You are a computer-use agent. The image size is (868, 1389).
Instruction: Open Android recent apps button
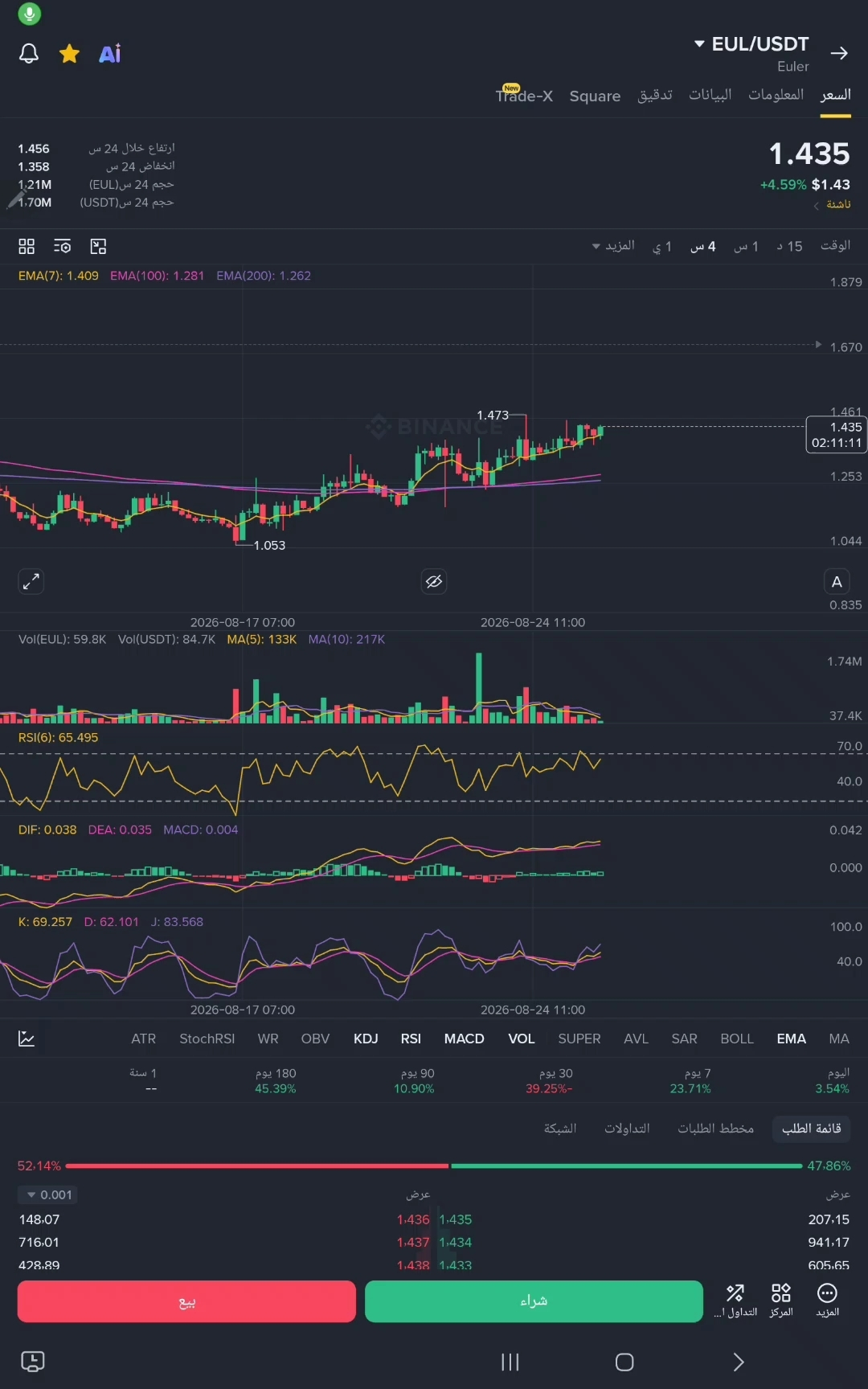[x=510, y=1362]
